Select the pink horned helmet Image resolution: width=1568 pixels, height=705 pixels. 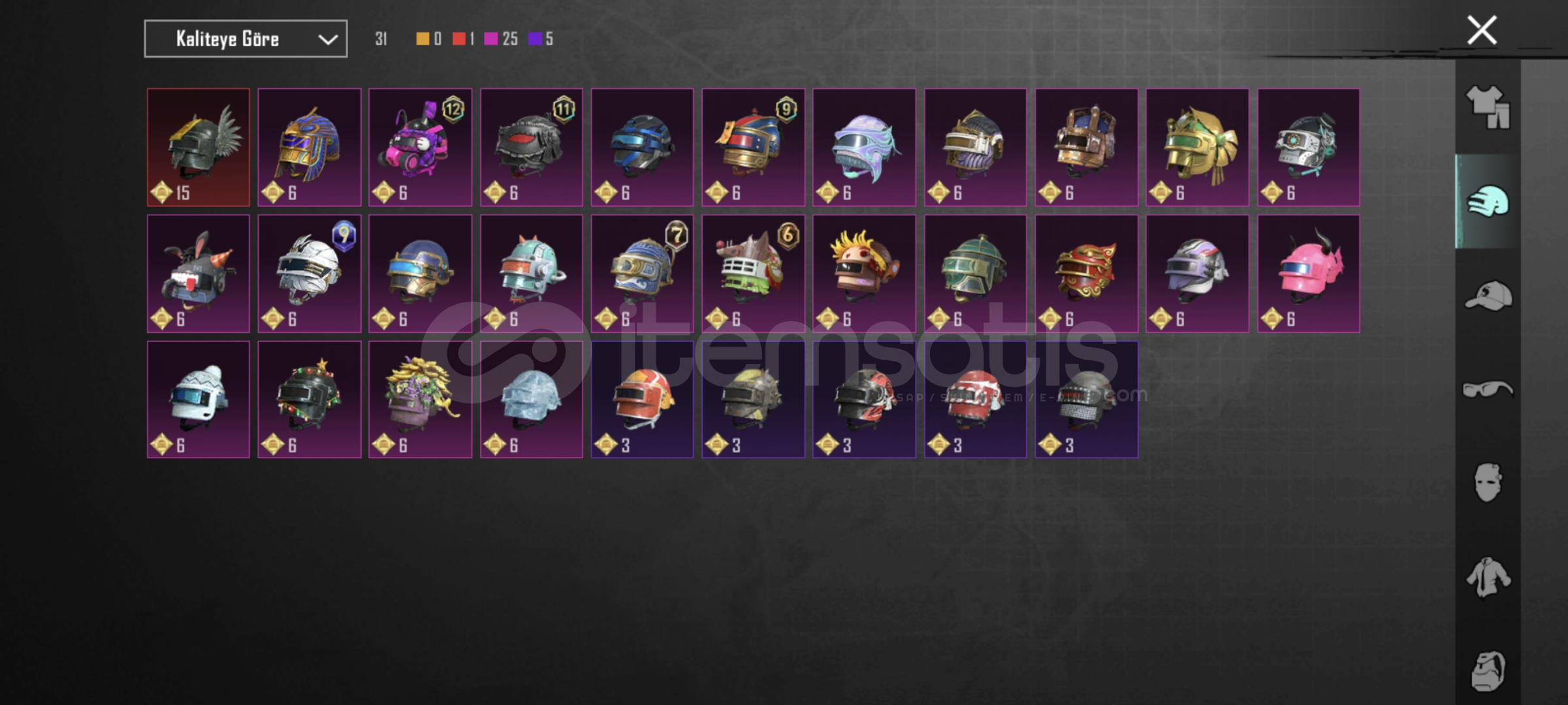tap(1309, 274)
